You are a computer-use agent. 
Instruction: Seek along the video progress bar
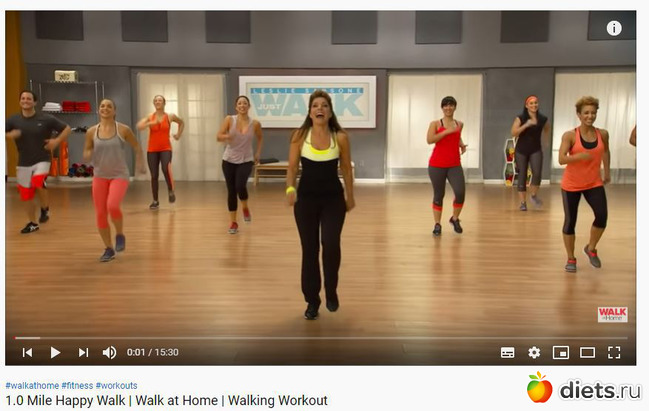click(x=321, y=338)
